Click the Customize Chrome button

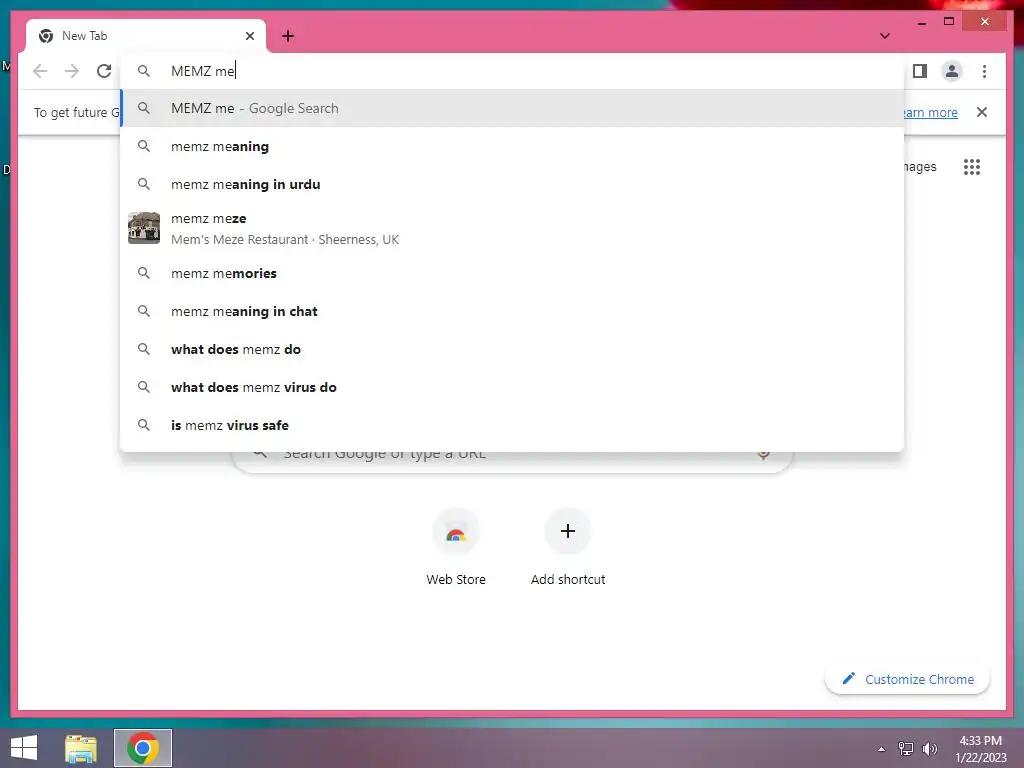tap(907, 679)
